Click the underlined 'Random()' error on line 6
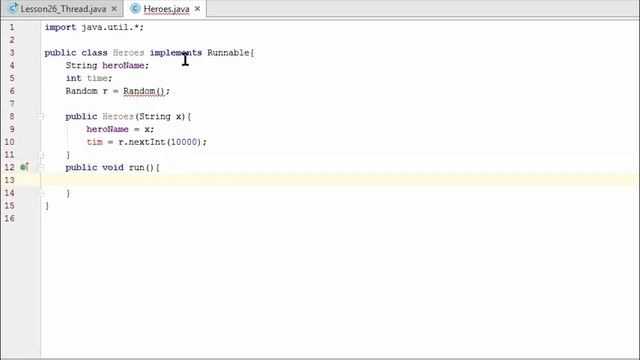Viewport: 640px width, 360px height. coord(144,91)
